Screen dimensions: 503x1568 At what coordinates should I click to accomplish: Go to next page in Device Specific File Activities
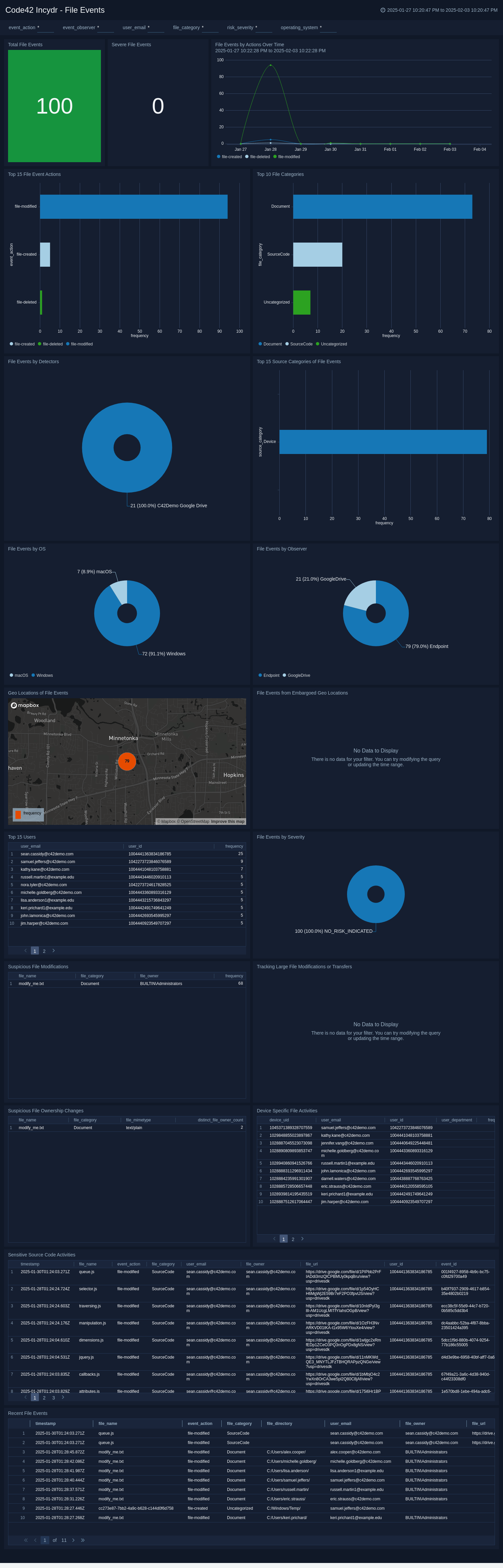[302, 1238]
